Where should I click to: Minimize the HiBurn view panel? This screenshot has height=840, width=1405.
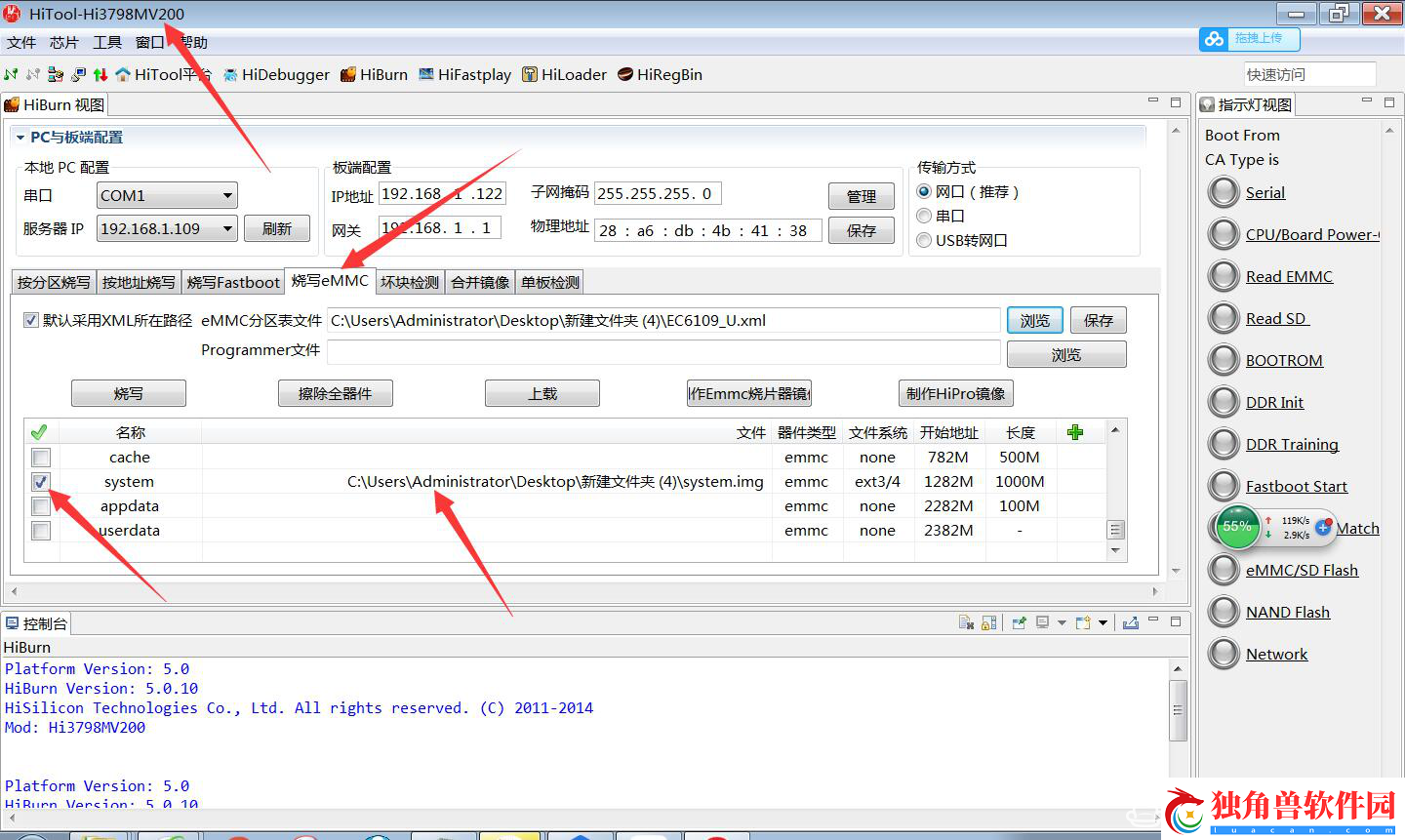pyautogui.click(x=1152, y=101)
